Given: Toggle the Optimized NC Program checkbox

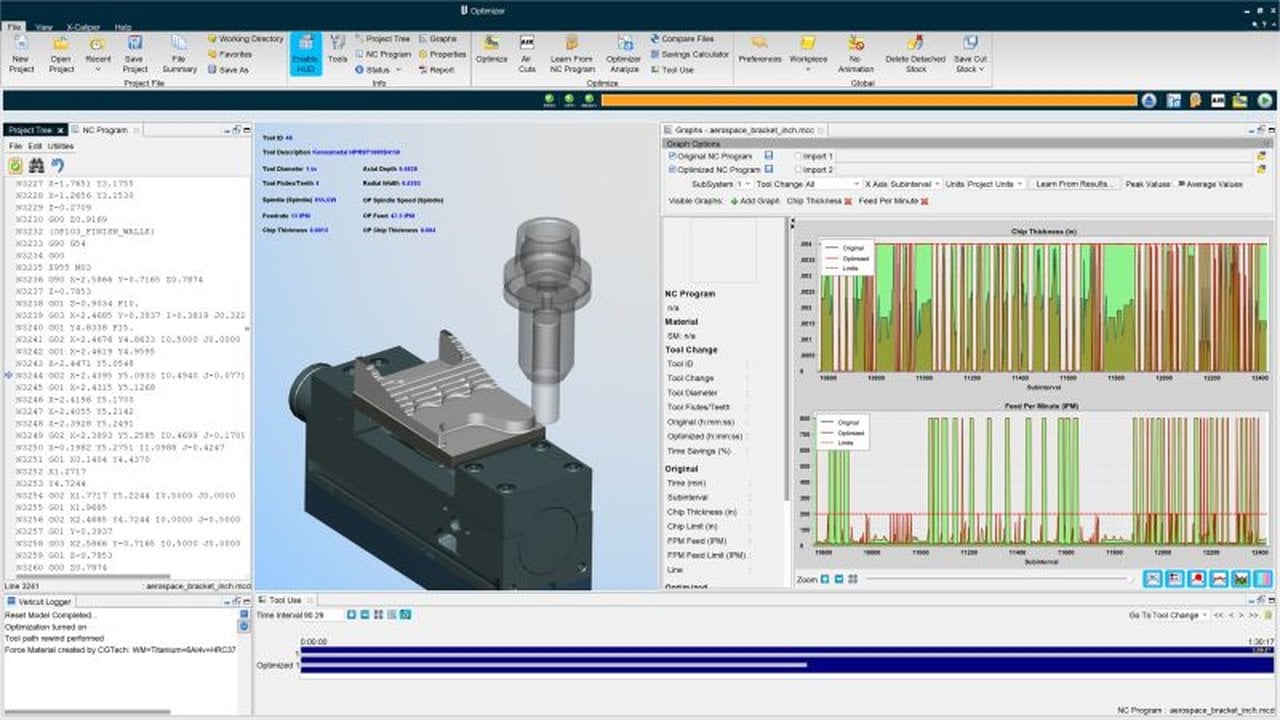Looking at the screenshot, I should click(x=672, y=170).
